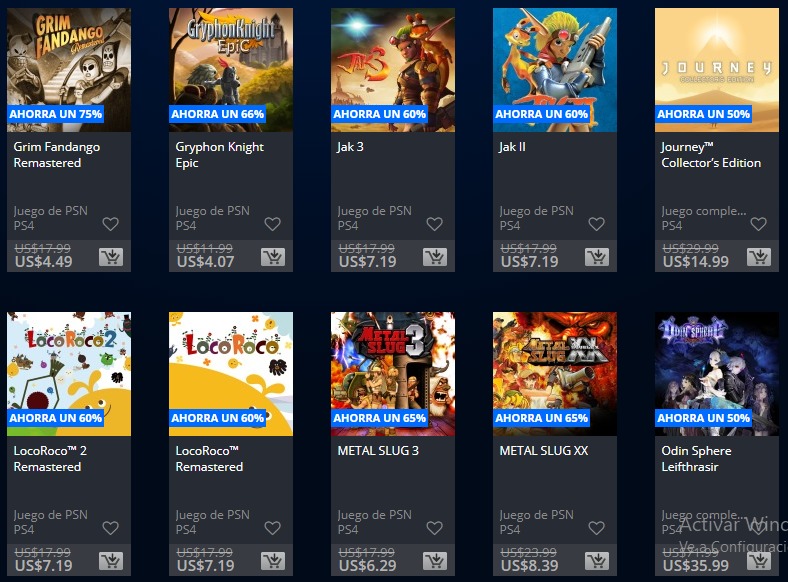The image size is (788, 582).
Task: Open the METAL SLUG 3 title link
Action: [x=378, y=451]
